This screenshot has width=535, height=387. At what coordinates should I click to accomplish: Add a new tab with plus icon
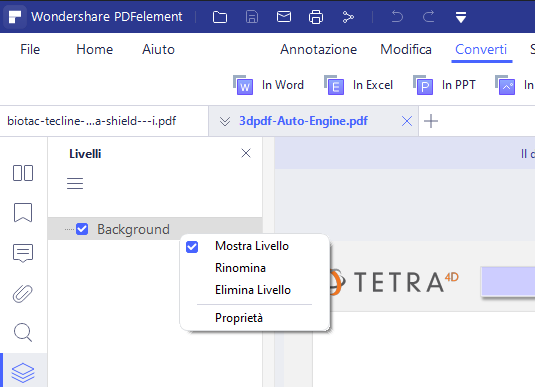click(x=431, y=121)
